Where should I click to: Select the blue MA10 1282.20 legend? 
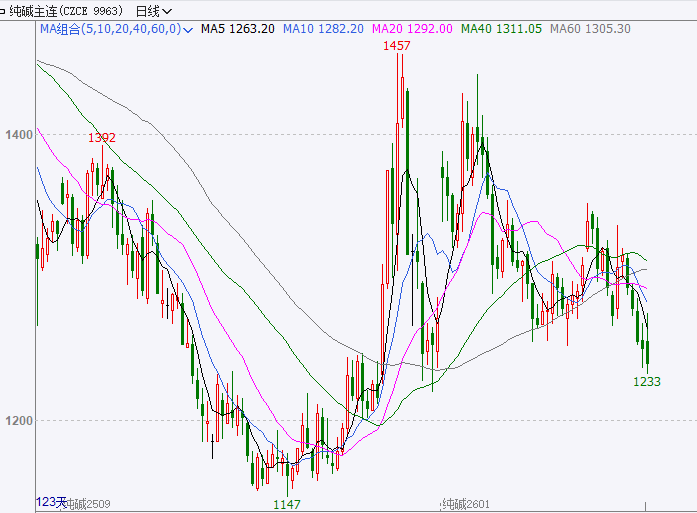(x=323, y=29)
